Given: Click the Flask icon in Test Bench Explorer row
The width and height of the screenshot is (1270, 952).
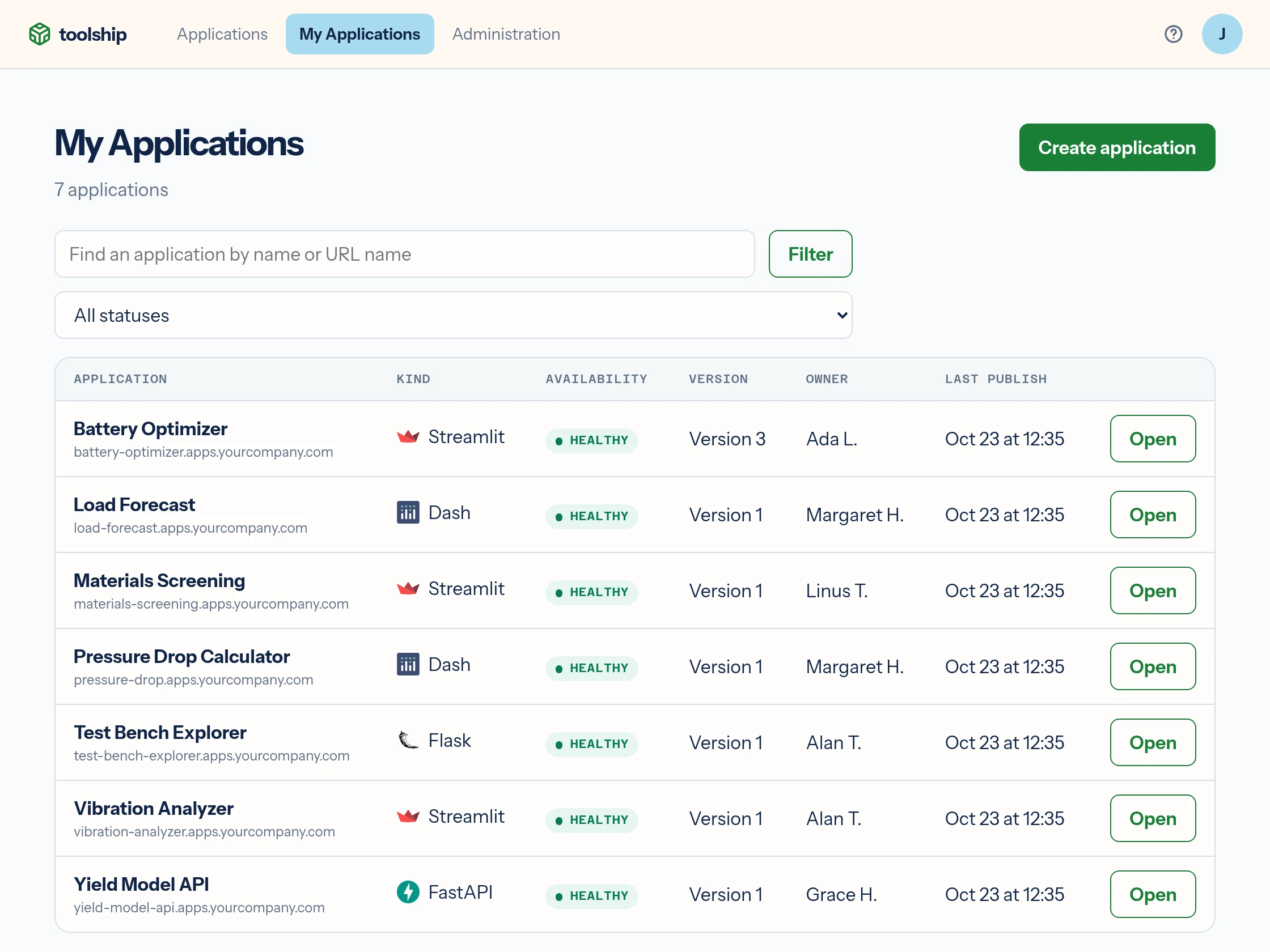Looking at the screenshot, I should (x=408, y=741).
